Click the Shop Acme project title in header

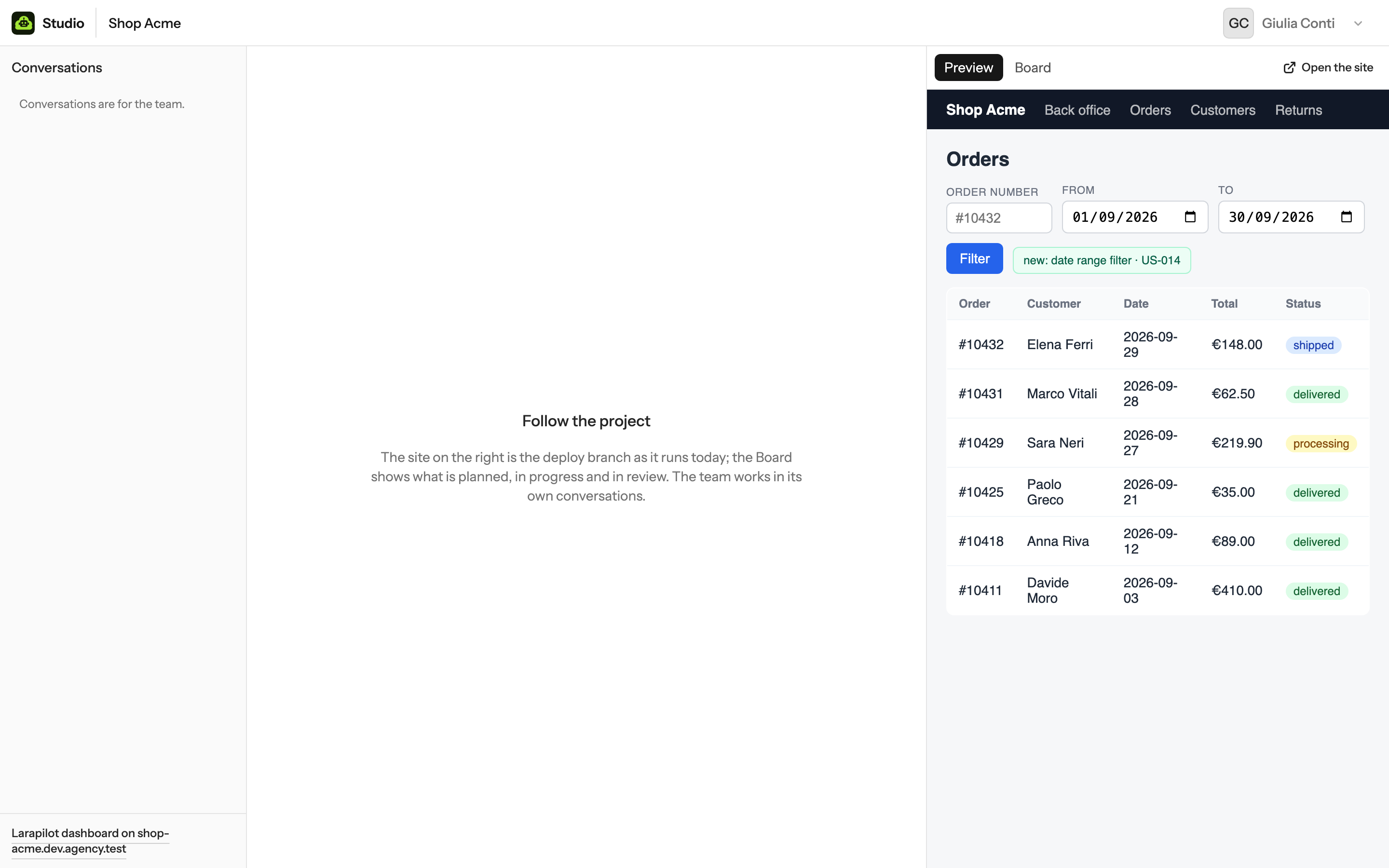tap(145, 23)
